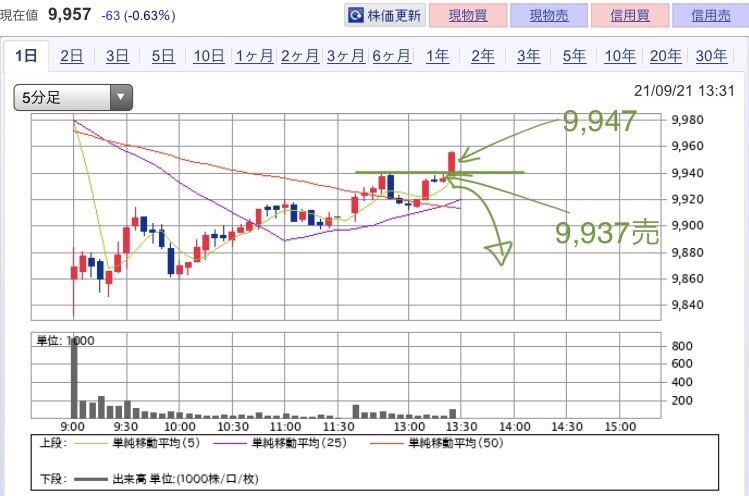Click the 出来高 volume legend entry
749x496 pixels.
tap(167, 479)
